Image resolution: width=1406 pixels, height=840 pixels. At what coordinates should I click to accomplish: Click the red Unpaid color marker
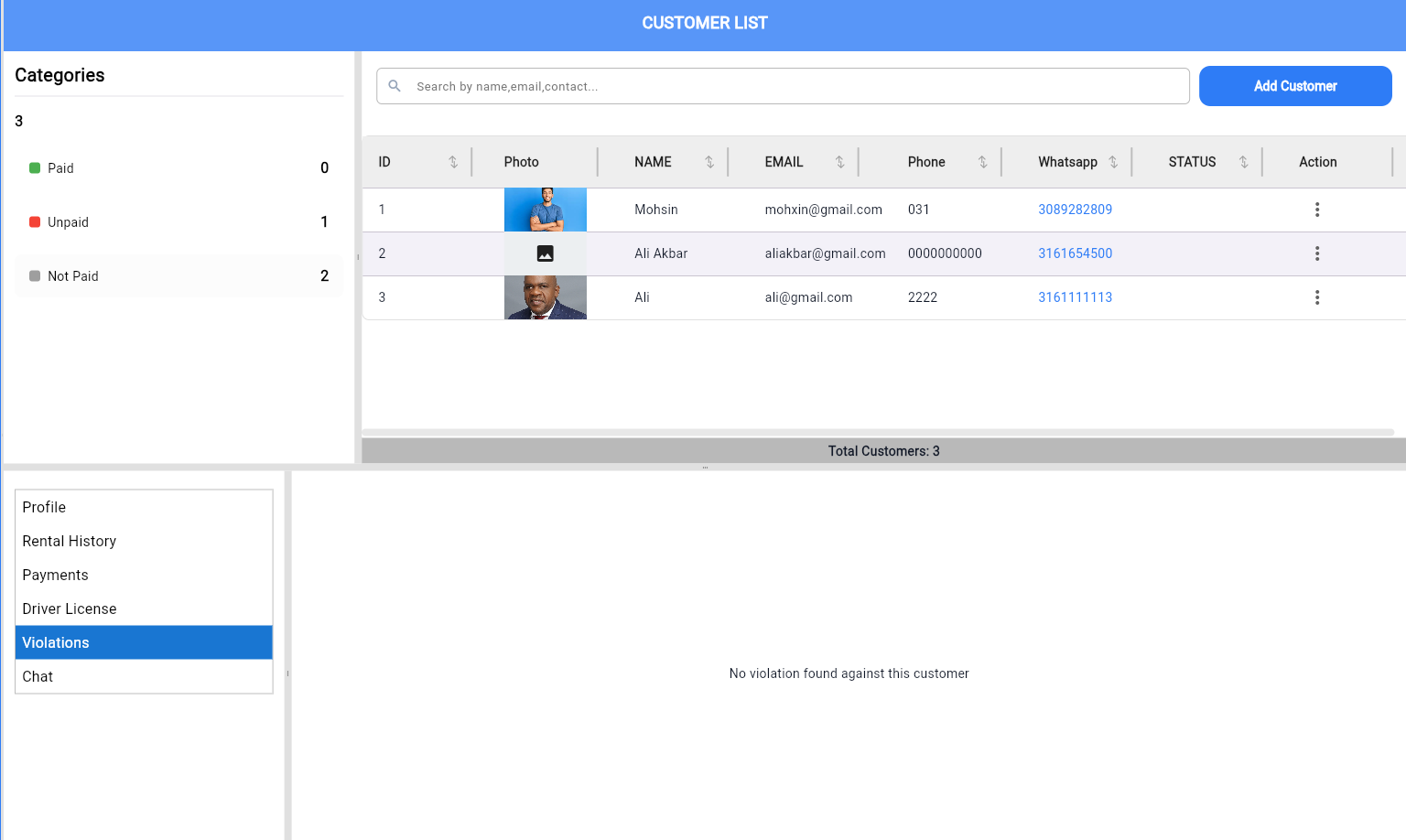[35, 222]
